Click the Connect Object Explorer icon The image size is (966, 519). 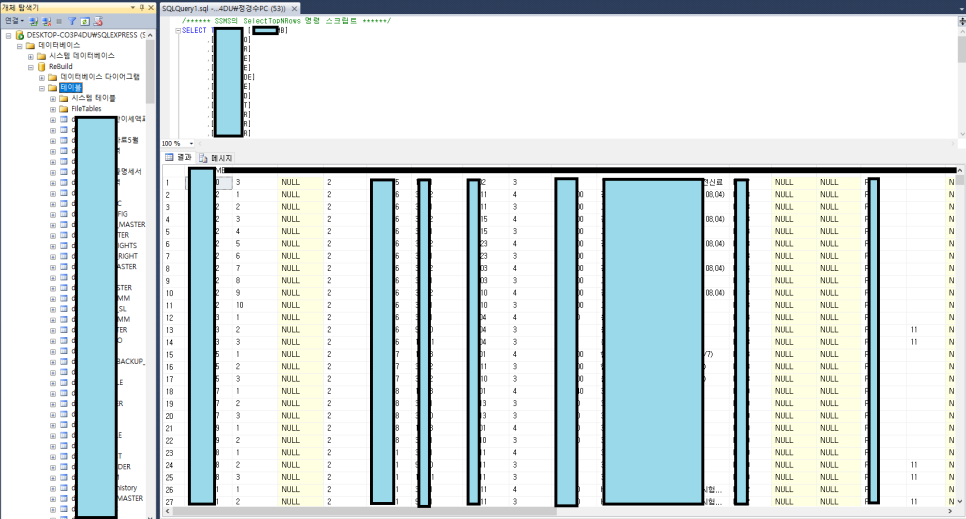point(34,21)
